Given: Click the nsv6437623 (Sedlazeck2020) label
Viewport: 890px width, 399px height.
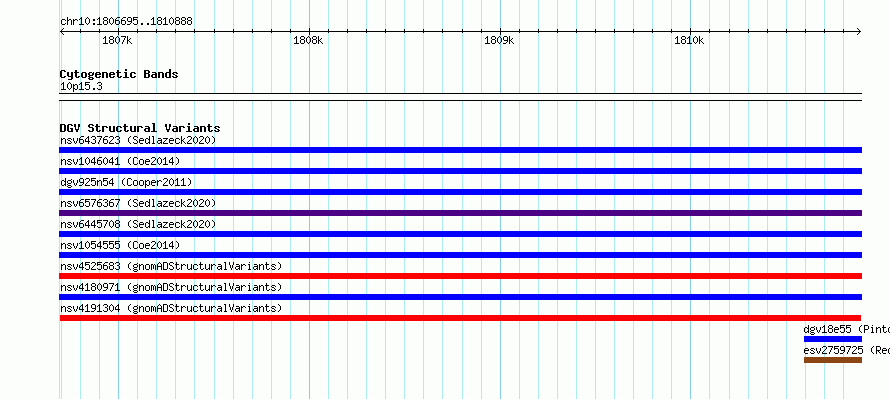Looking at the screenshot, I should 138,140.
